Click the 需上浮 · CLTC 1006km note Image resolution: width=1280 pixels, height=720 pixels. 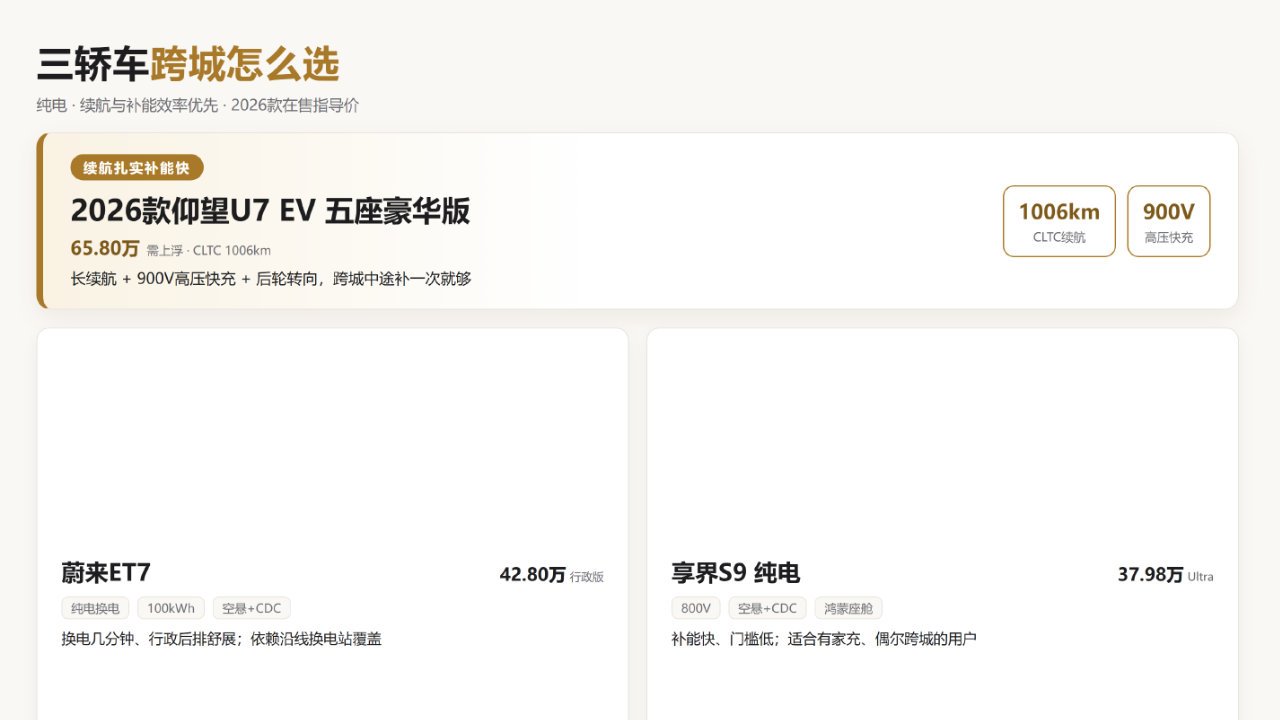coord(209,250)
